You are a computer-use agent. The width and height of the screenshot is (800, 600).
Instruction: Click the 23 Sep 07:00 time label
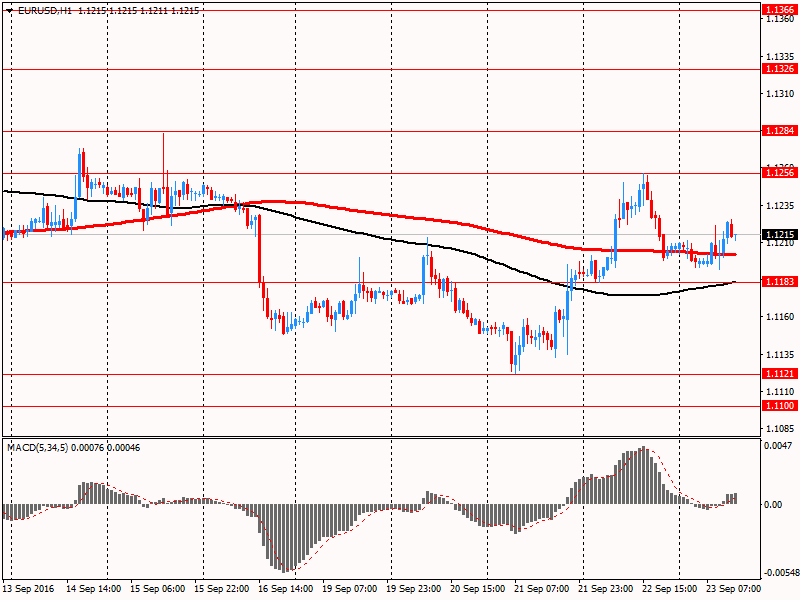pyautogui.click(x=734, y=588)
